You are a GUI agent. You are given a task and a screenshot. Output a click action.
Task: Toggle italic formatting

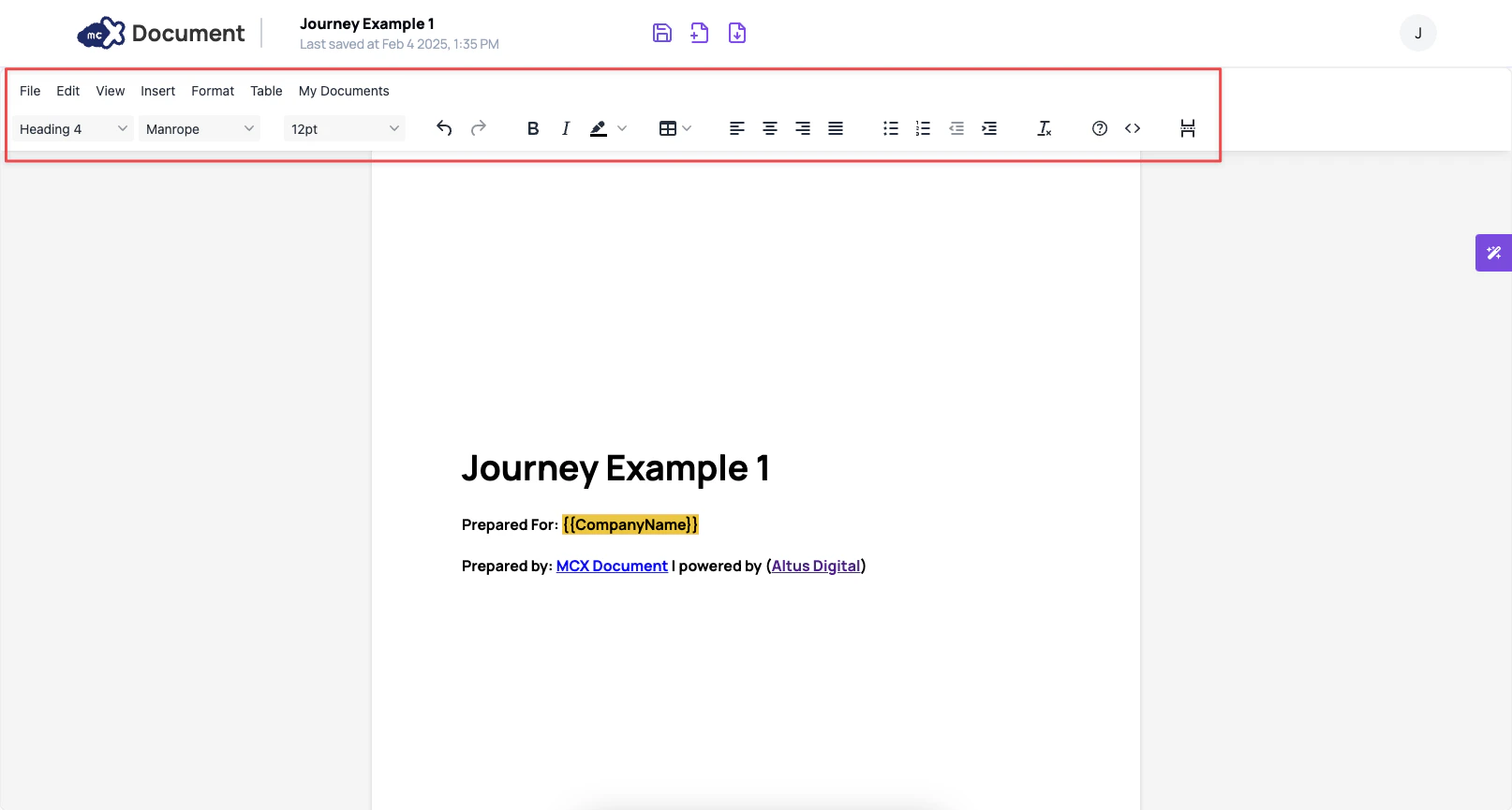pyautogui.click(x=566, y=128)
